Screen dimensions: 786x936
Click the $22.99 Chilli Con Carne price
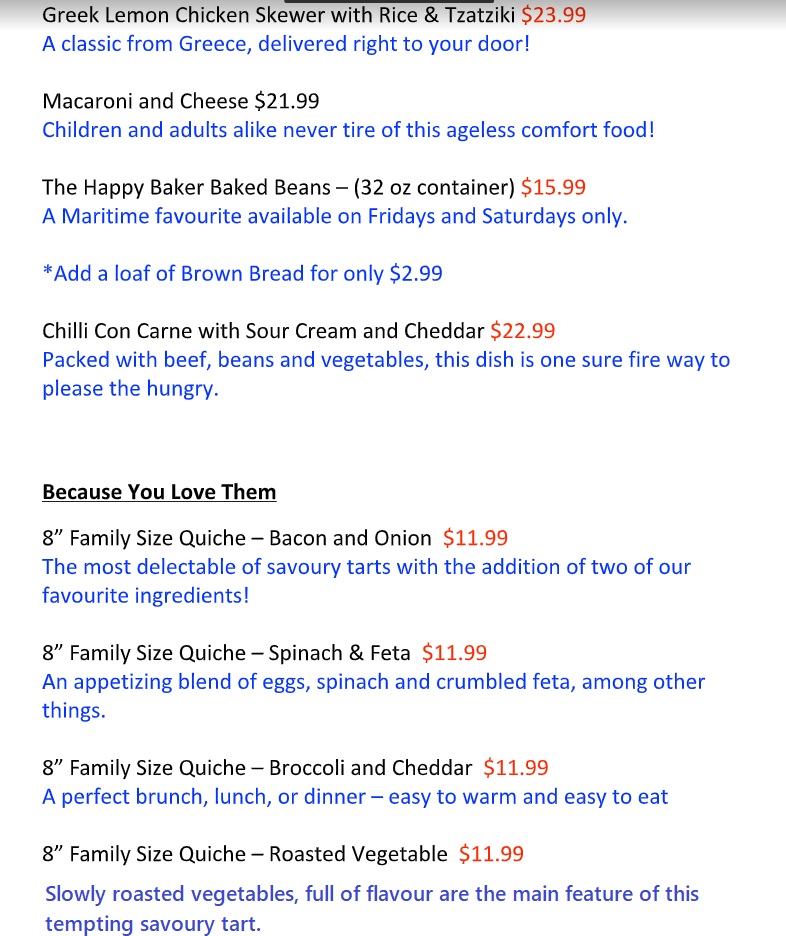pyautogui.click(x=523, y=330)
